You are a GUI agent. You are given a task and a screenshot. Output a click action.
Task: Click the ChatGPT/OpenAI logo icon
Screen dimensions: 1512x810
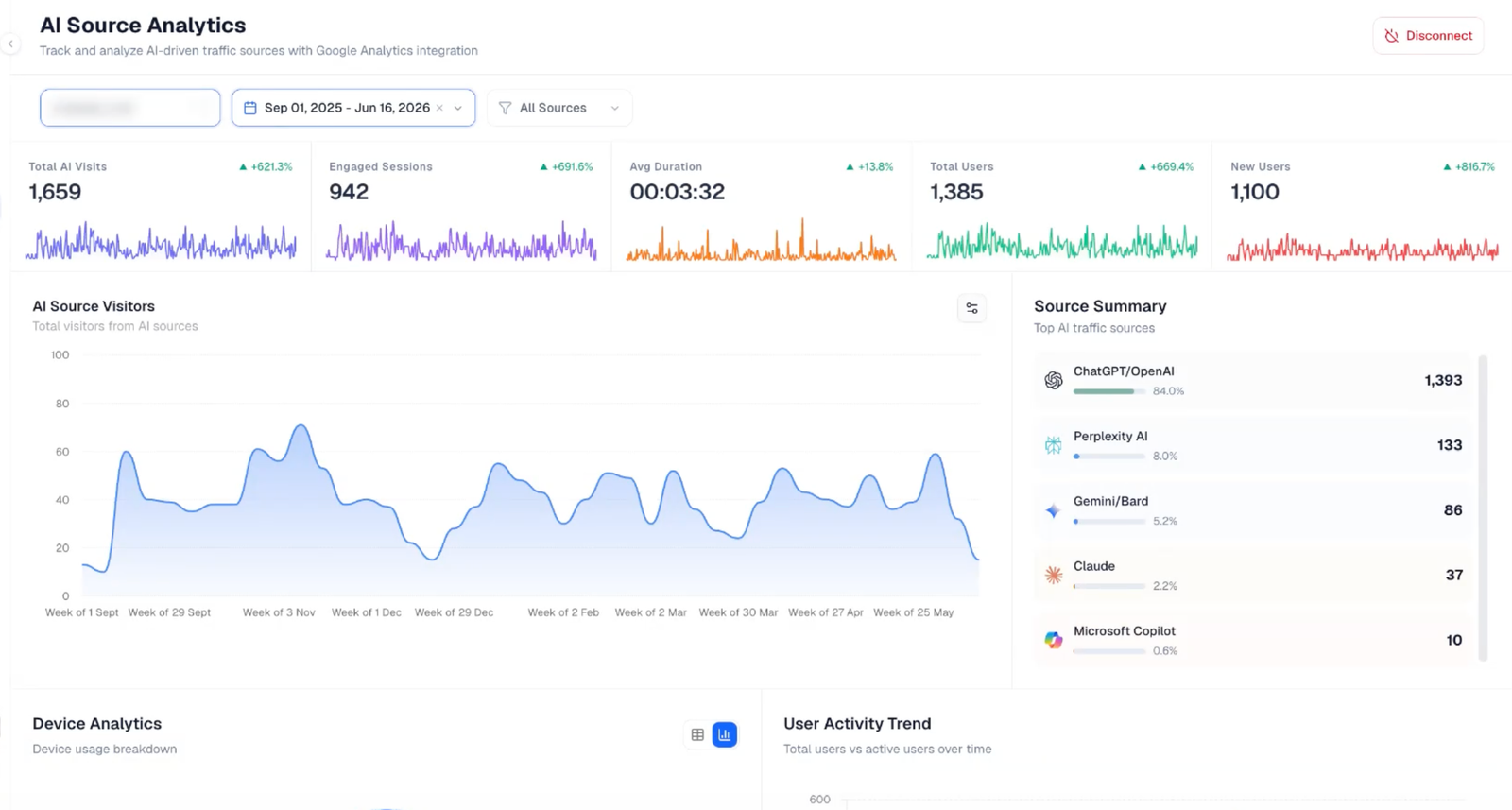[x=1054, y=380]
